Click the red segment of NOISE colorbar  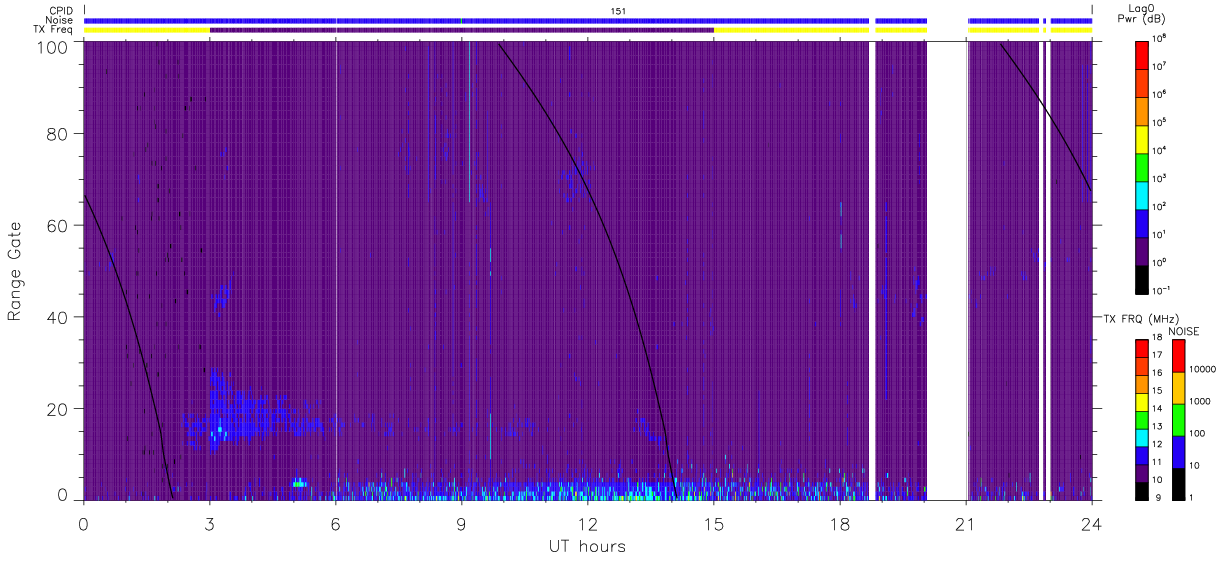pos(1178,356)
